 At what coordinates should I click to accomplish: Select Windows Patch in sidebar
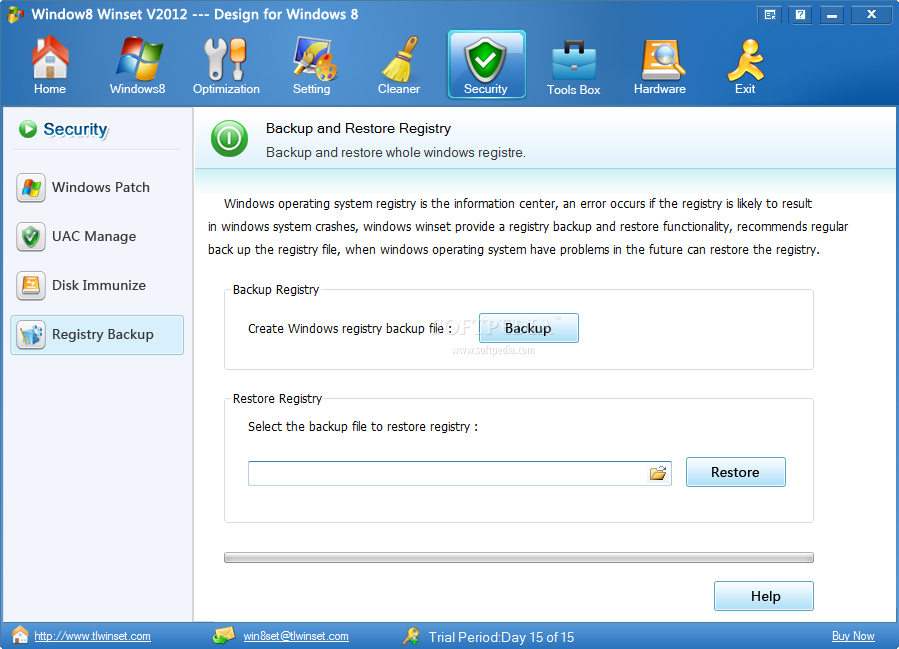click(96, 187)
